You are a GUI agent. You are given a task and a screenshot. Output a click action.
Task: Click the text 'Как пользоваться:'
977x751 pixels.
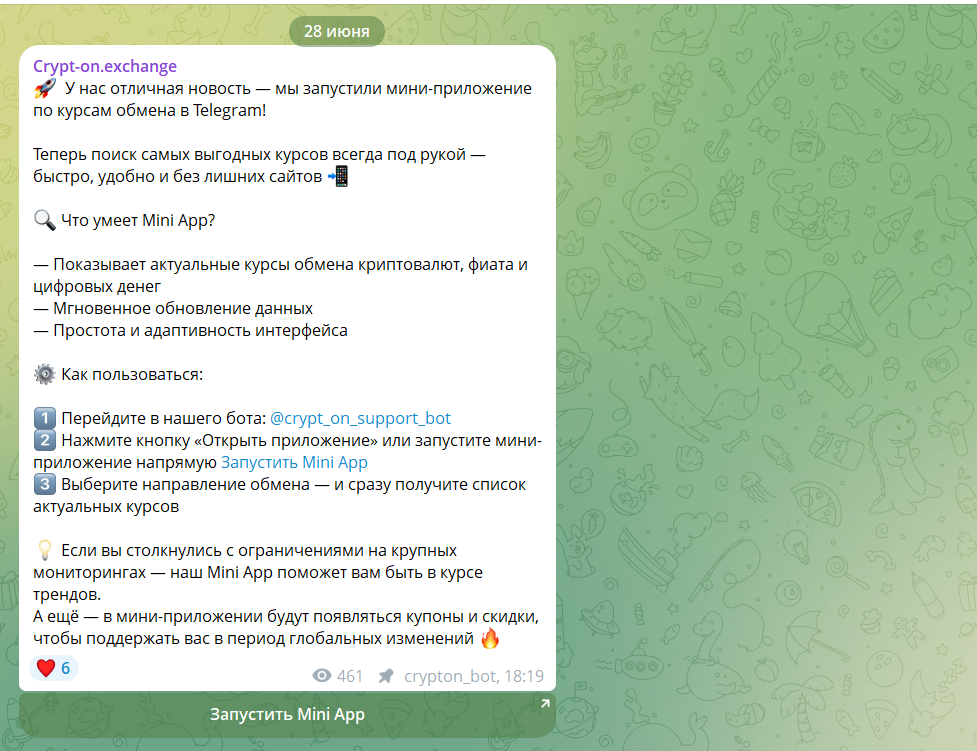click(x=132, y=375)
